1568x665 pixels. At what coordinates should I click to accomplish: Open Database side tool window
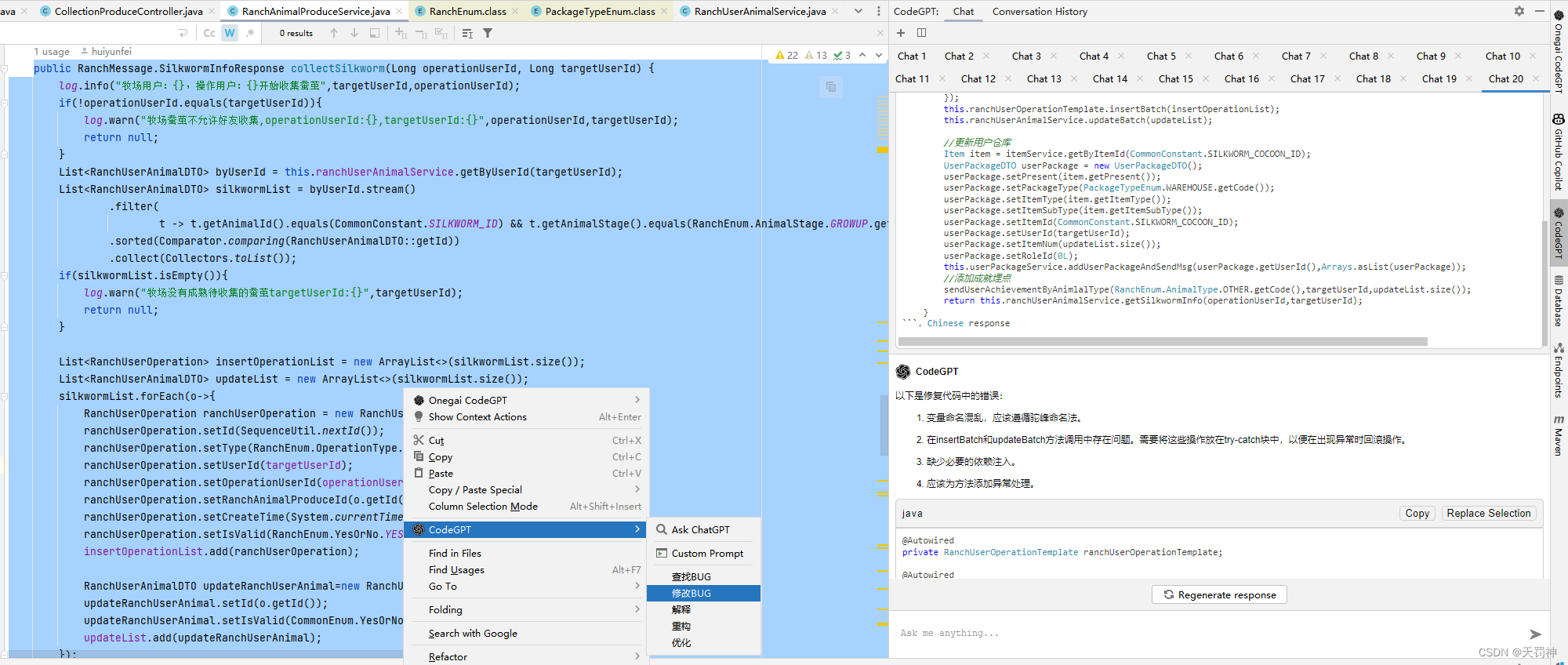click(x=1559, y=300)
